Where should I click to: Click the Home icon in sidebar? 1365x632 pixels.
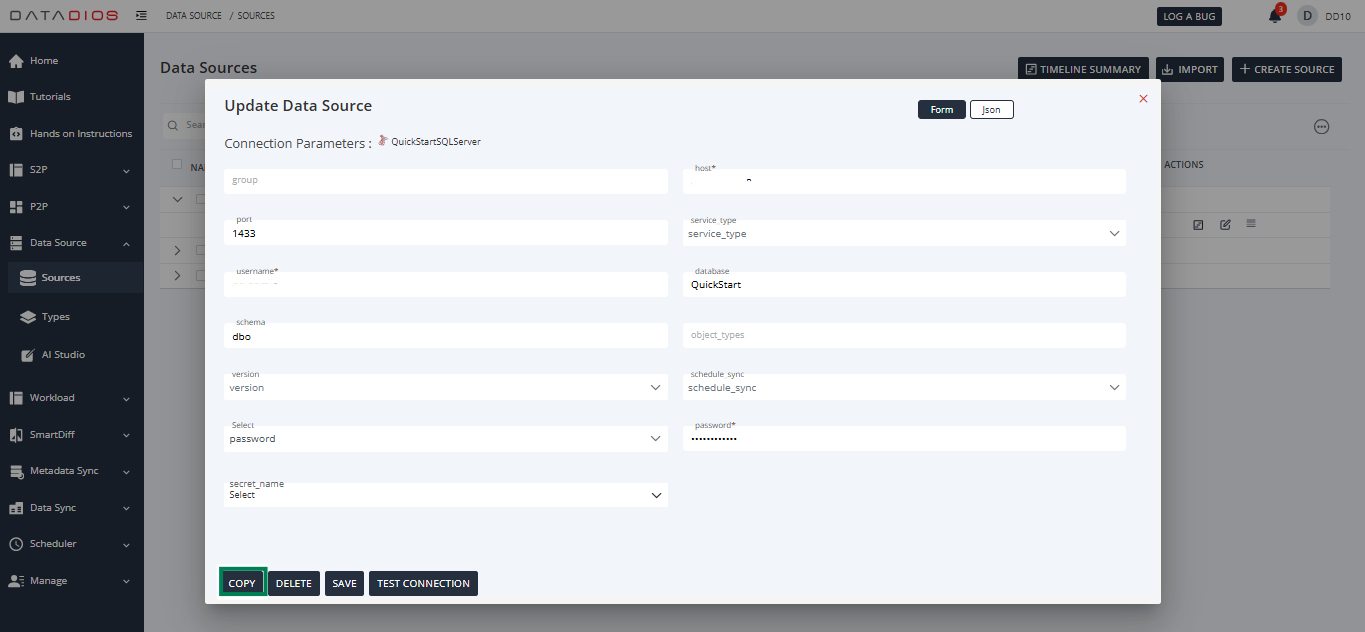(x=16, y=61)
